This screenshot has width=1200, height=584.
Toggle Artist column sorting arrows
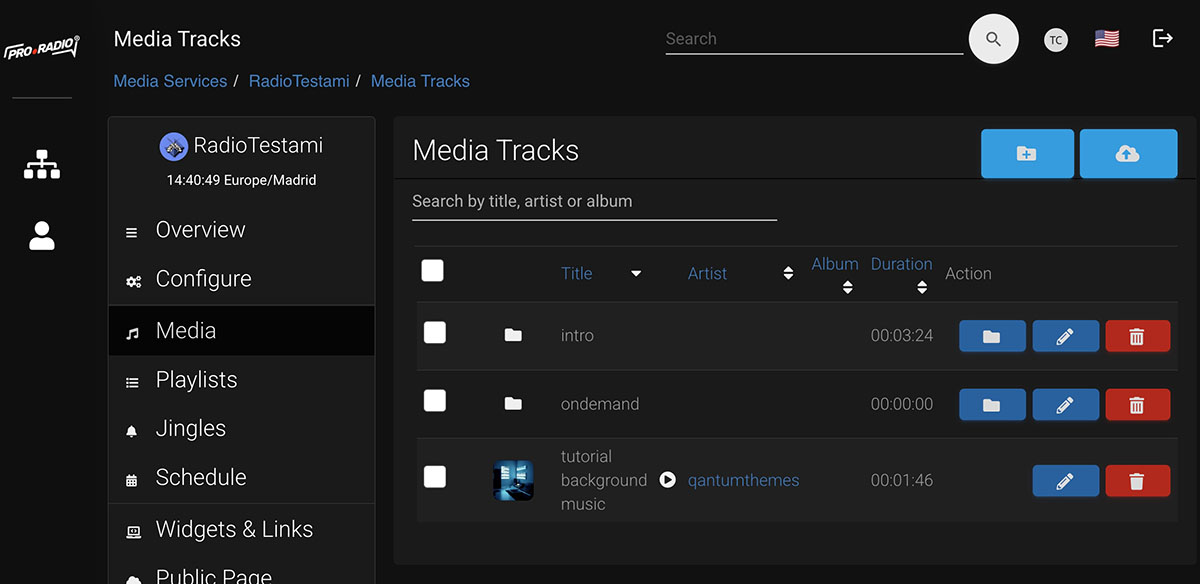pos(789,273)
